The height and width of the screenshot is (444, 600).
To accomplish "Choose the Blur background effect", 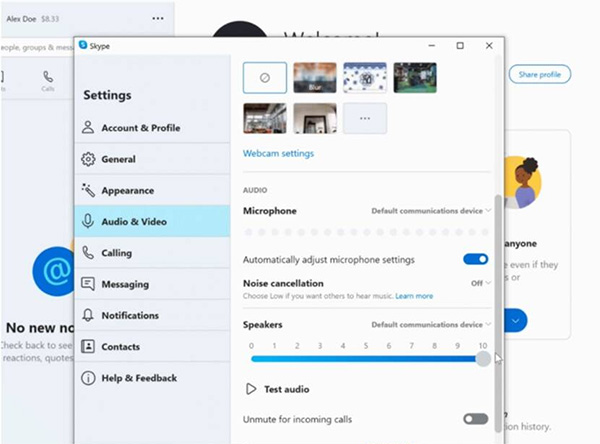I will click(x=315, y=78).
